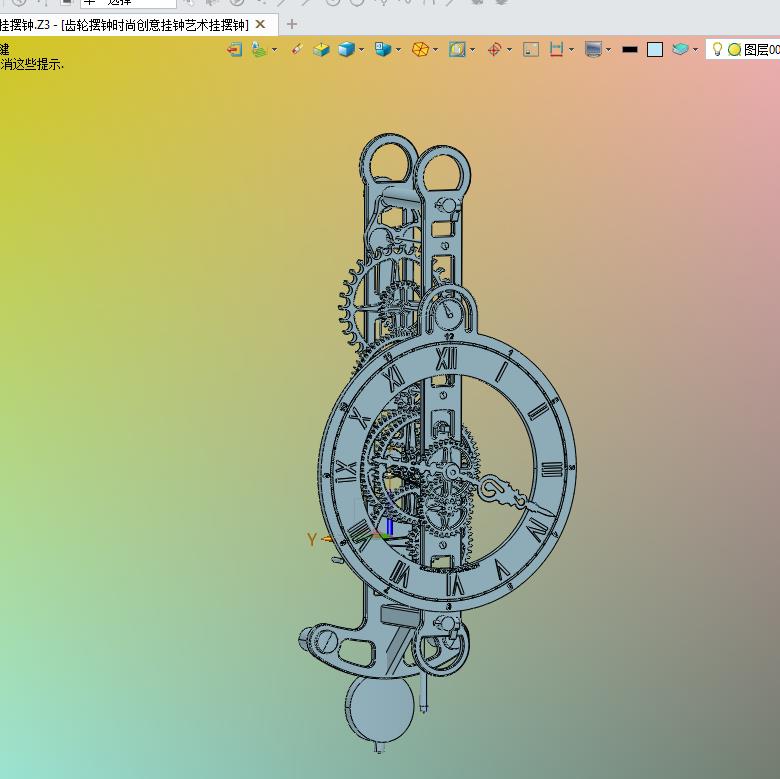
Task: Click the black line color swatch
Action: pyautogui.click(x=630, y=49)
